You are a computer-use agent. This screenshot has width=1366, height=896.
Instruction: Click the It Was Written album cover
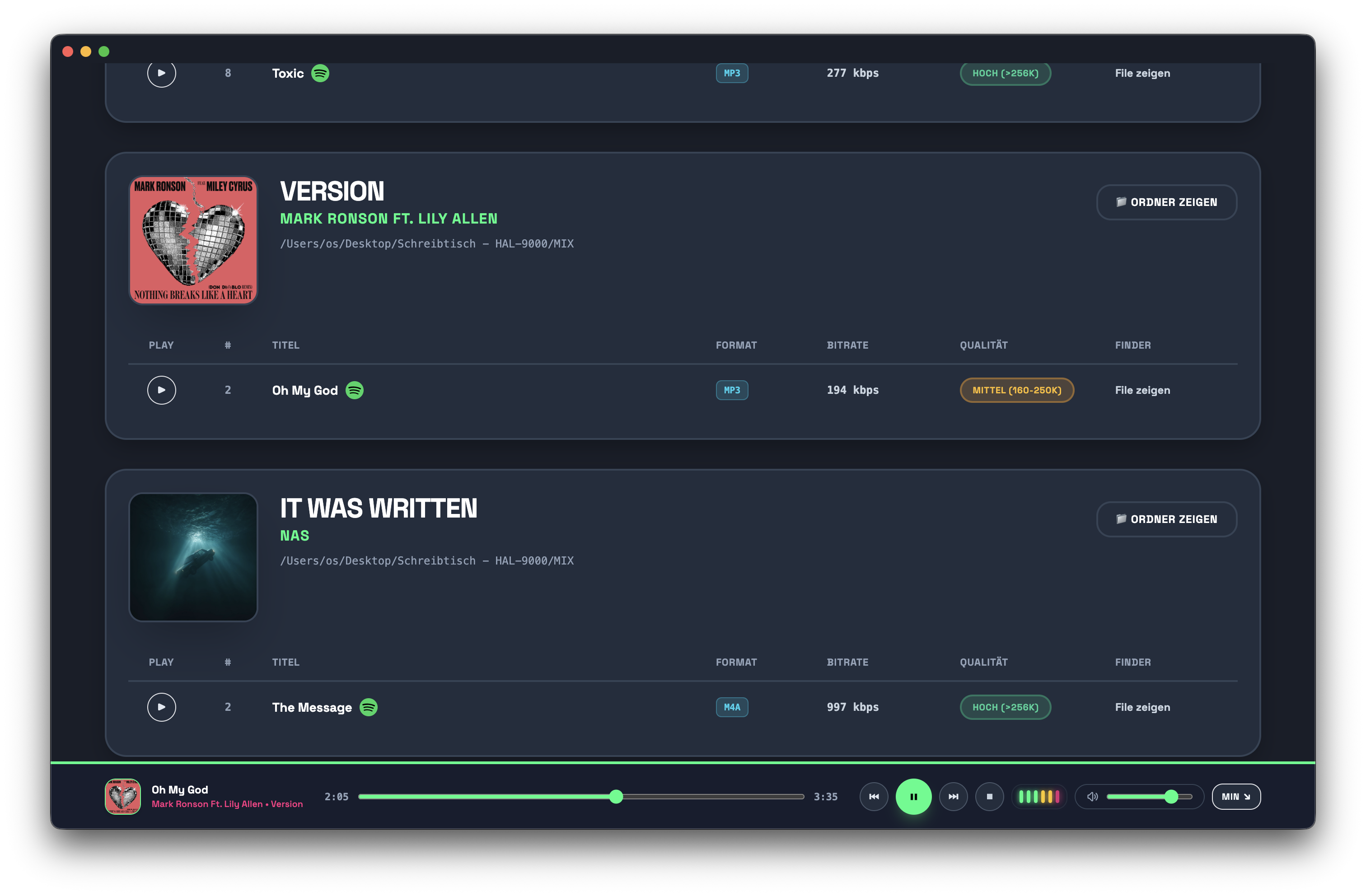click(193, 557)
